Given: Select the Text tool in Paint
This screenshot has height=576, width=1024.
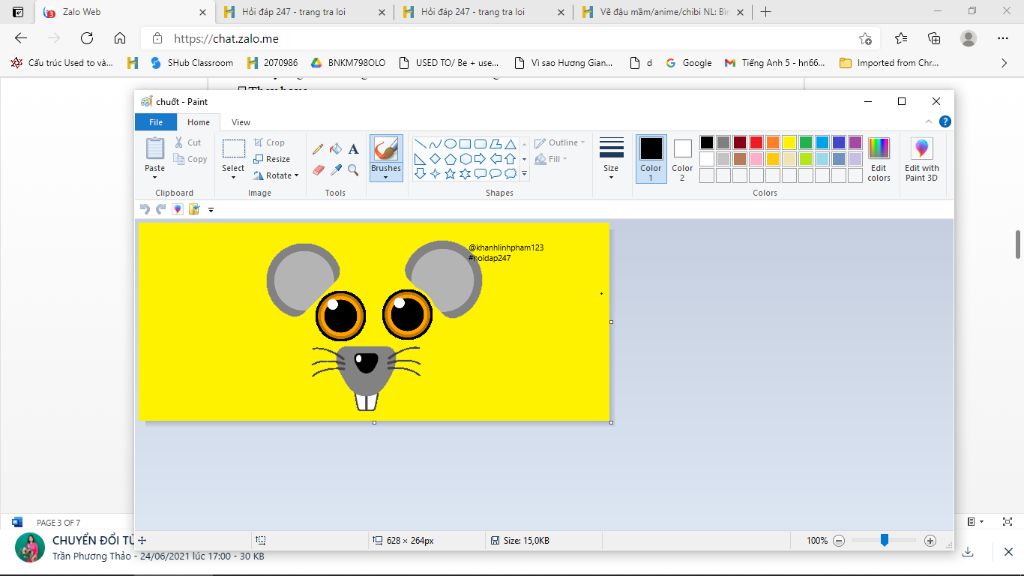Looking at the screenshot, I should 353,150.
